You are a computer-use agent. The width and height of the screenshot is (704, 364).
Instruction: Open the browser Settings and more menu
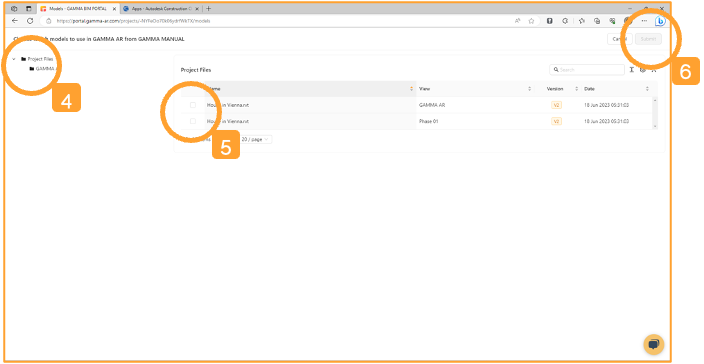[x=644, y=21]
